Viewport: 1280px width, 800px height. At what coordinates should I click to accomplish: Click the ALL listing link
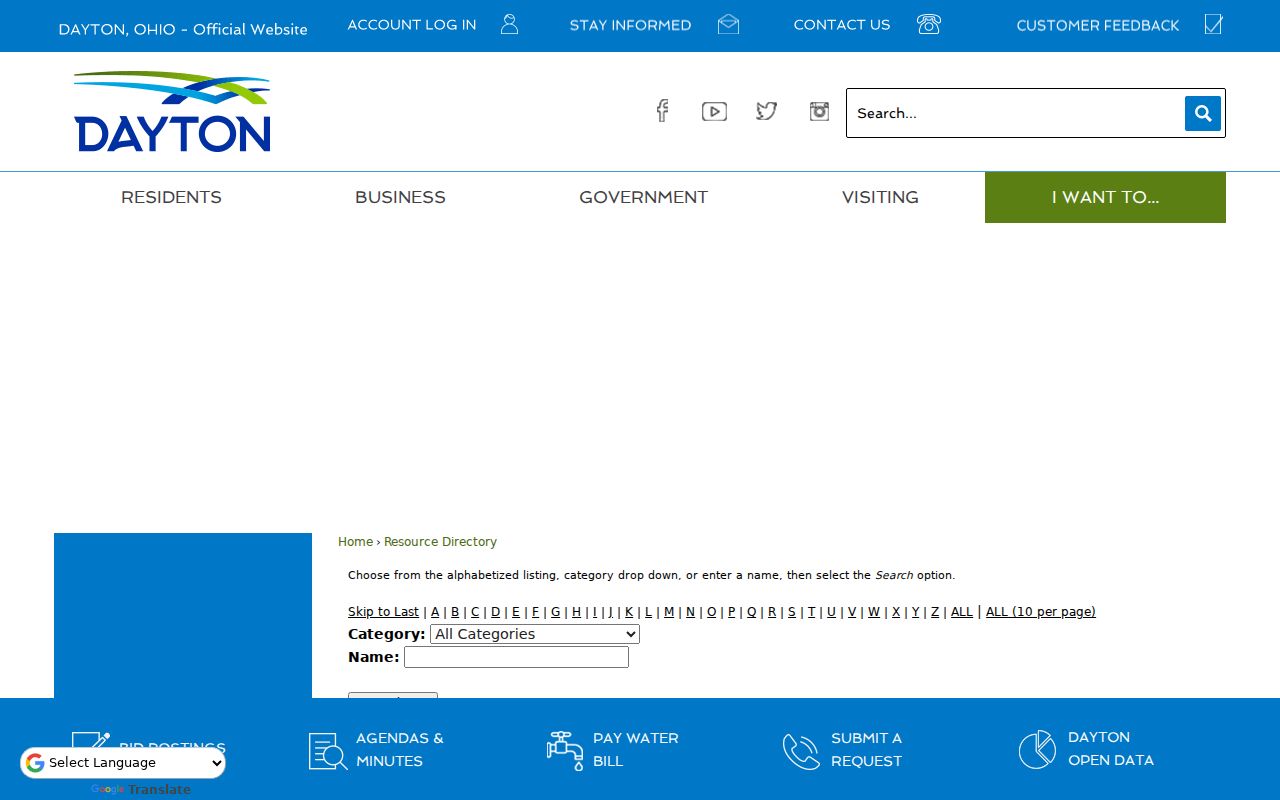[x=962, y=612]
